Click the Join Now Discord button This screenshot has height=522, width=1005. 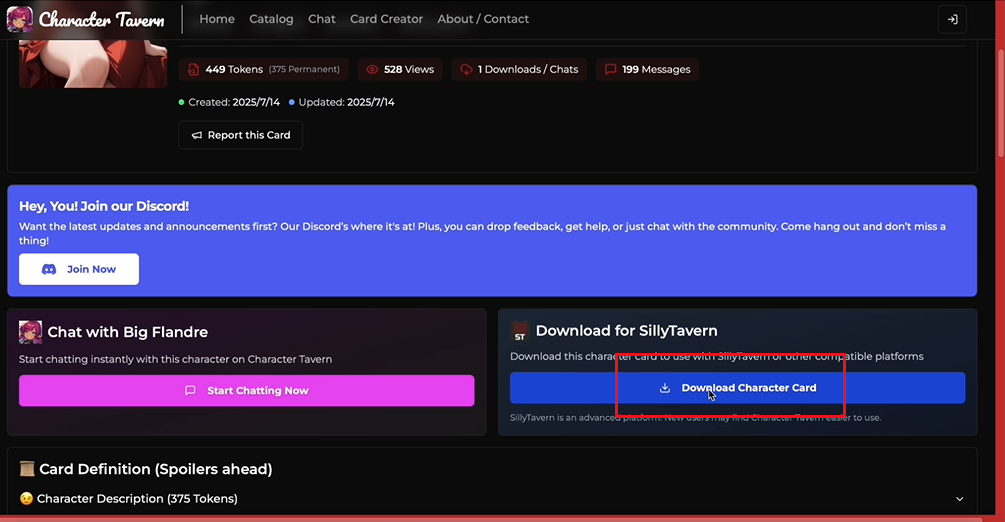tap(79, 269)
